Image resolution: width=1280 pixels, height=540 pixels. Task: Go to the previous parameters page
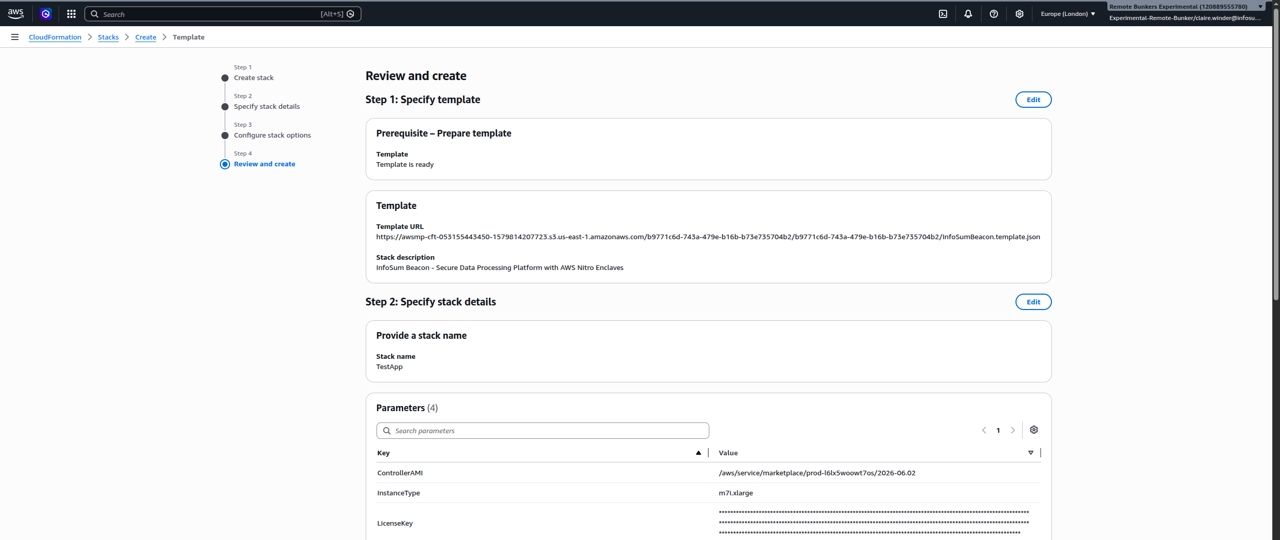[x=984, y=431]
